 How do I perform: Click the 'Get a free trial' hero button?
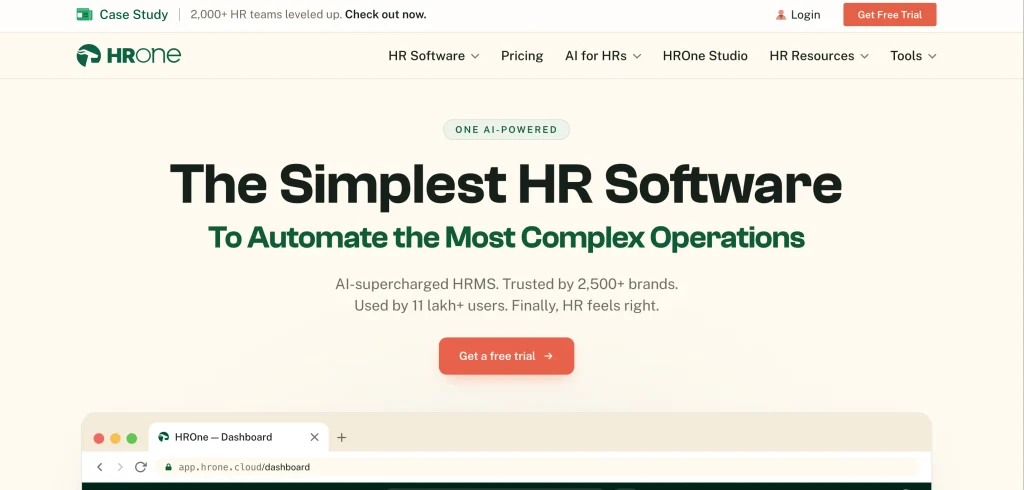[x=506, y=356]
